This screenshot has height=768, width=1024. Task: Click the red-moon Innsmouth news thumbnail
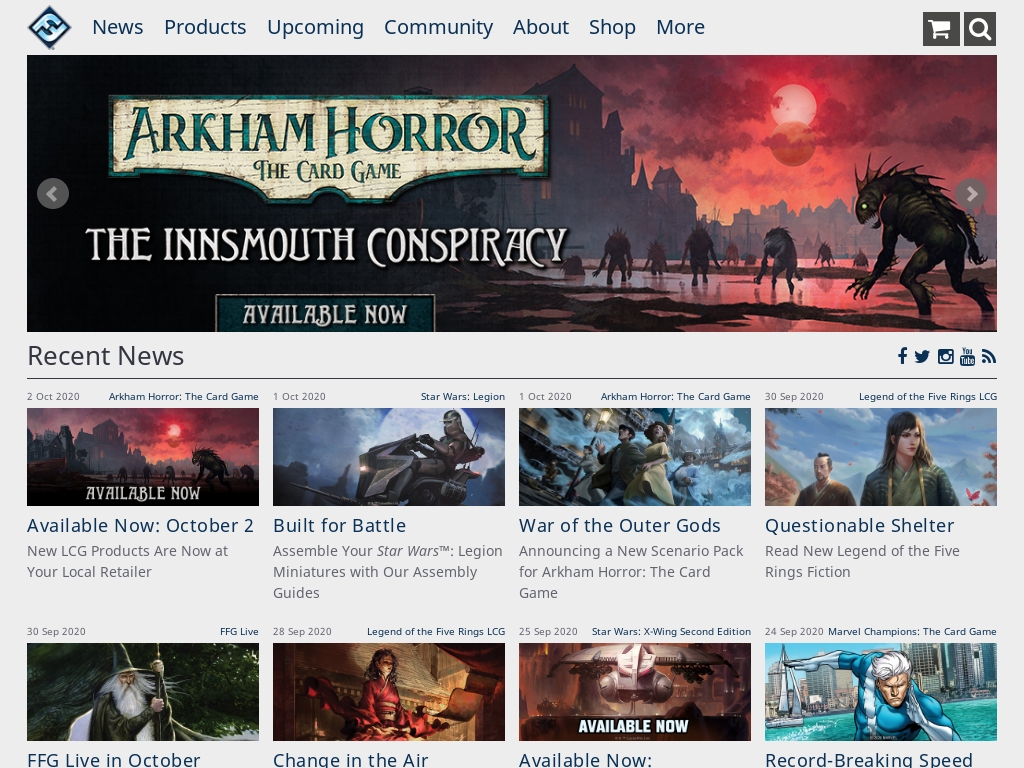click(143, 456)
